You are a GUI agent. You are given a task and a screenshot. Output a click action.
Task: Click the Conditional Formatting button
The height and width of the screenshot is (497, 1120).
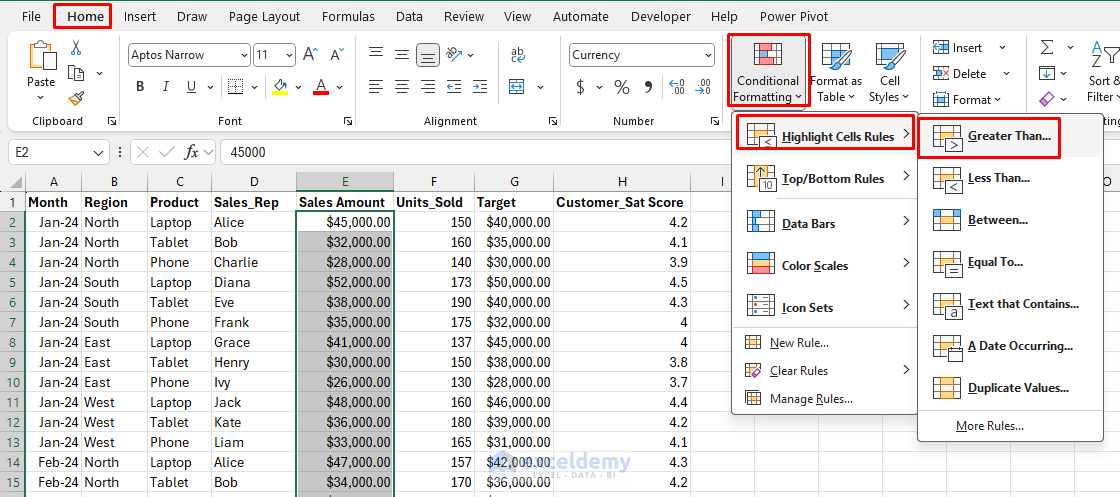click(768, 71)
